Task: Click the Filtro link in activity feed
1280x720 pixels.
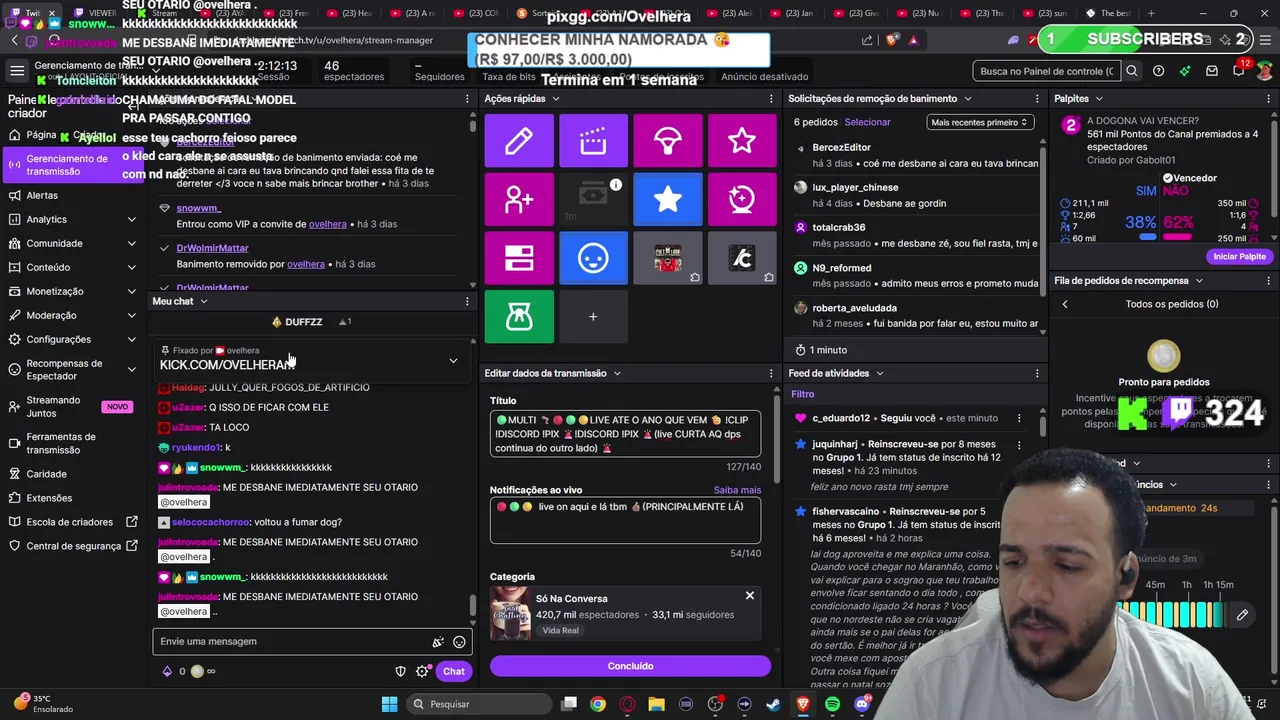Action: (803, 394)
